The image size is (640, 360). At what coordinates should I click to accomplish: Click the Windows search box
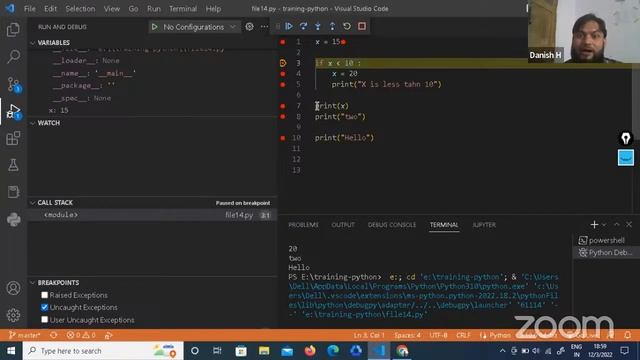pos(103,351)
